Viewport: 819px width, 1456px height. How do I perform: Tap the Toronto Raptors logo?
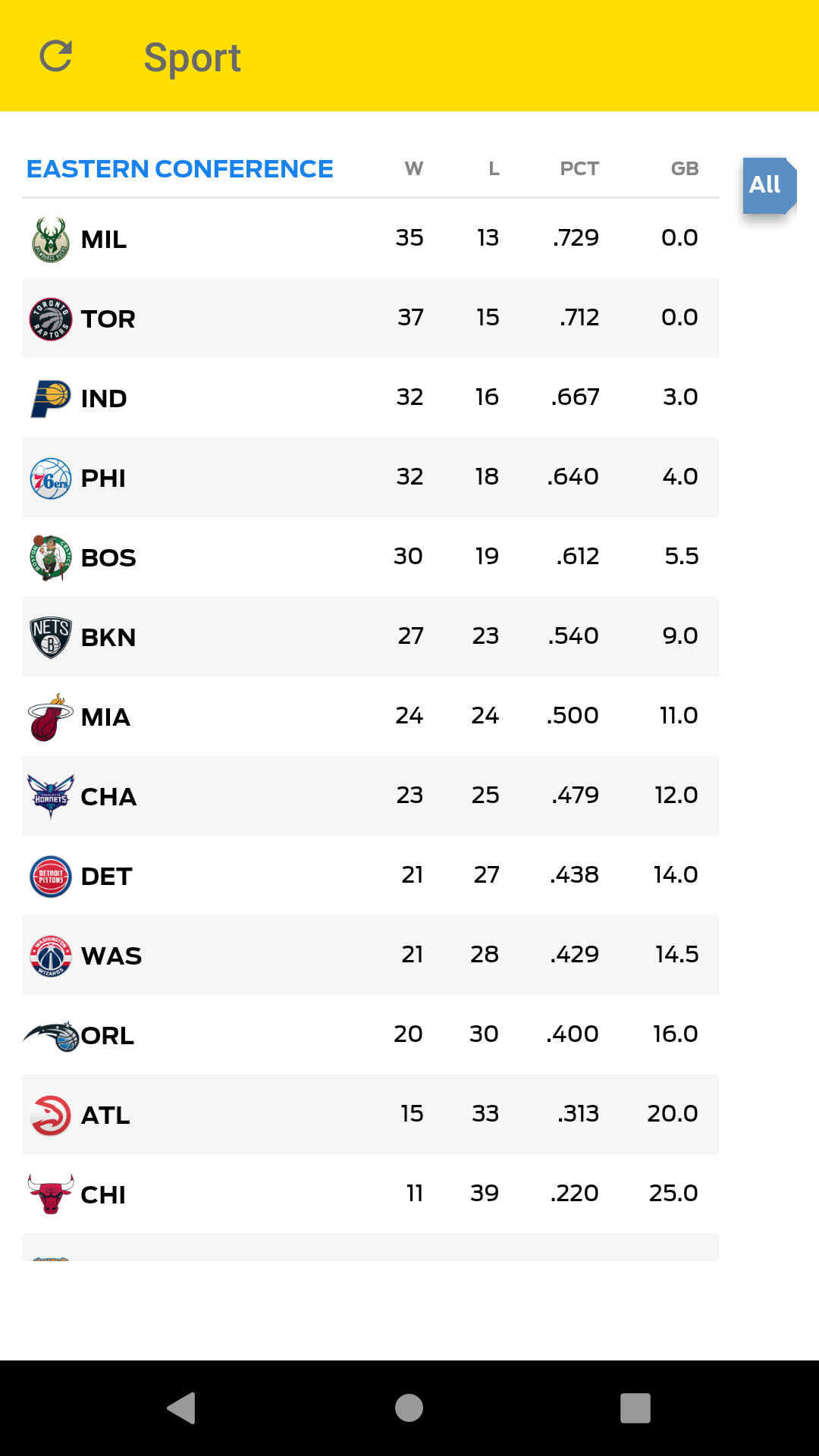[51, 319]
